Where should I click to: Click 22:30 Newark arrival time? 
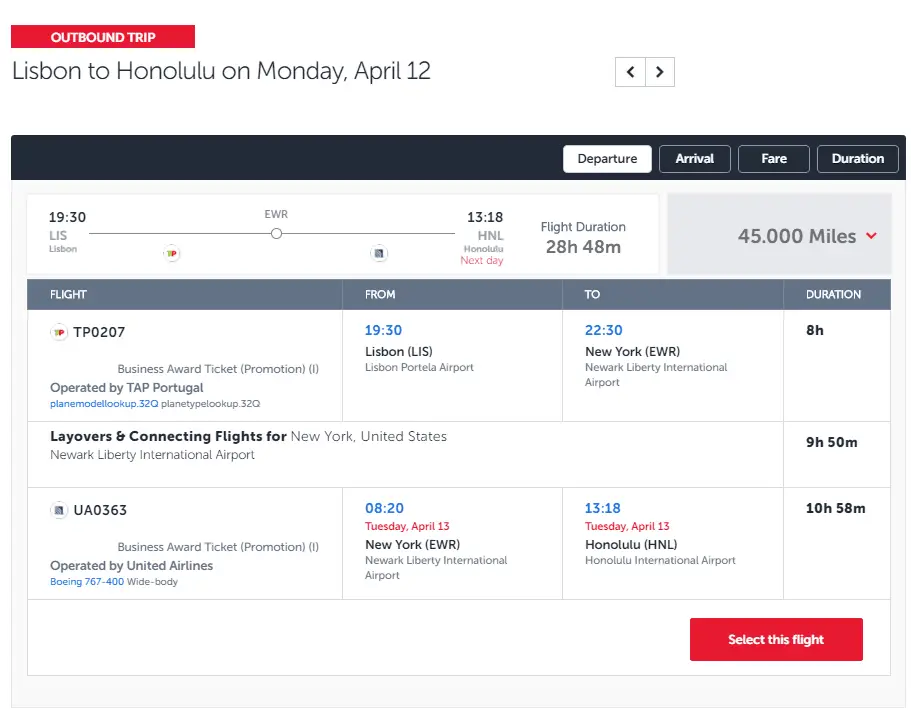pos(603,330)
